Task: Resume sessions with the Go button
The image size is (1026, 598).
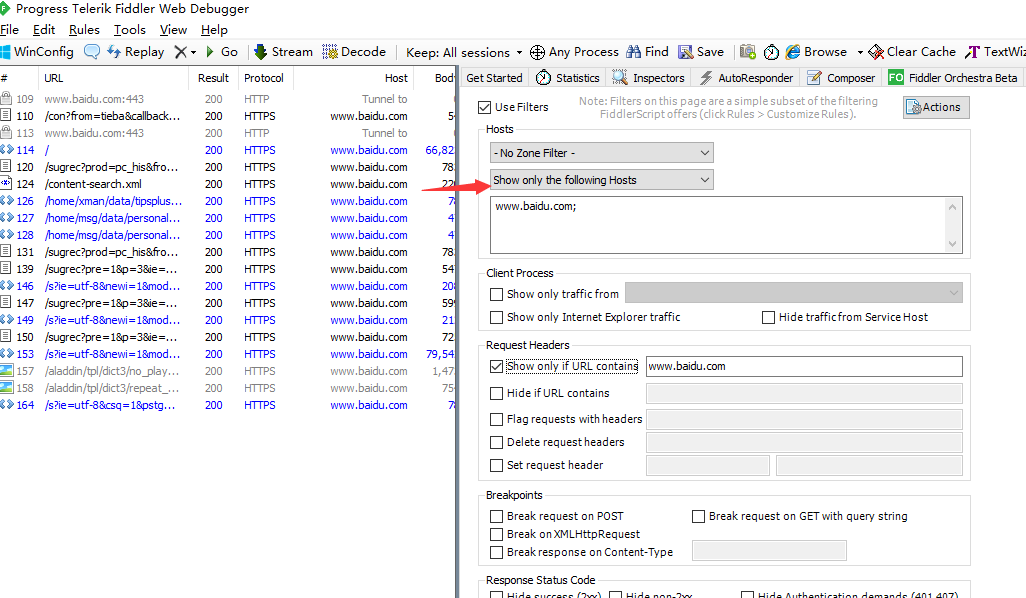Action: click(x=222, y=52)
